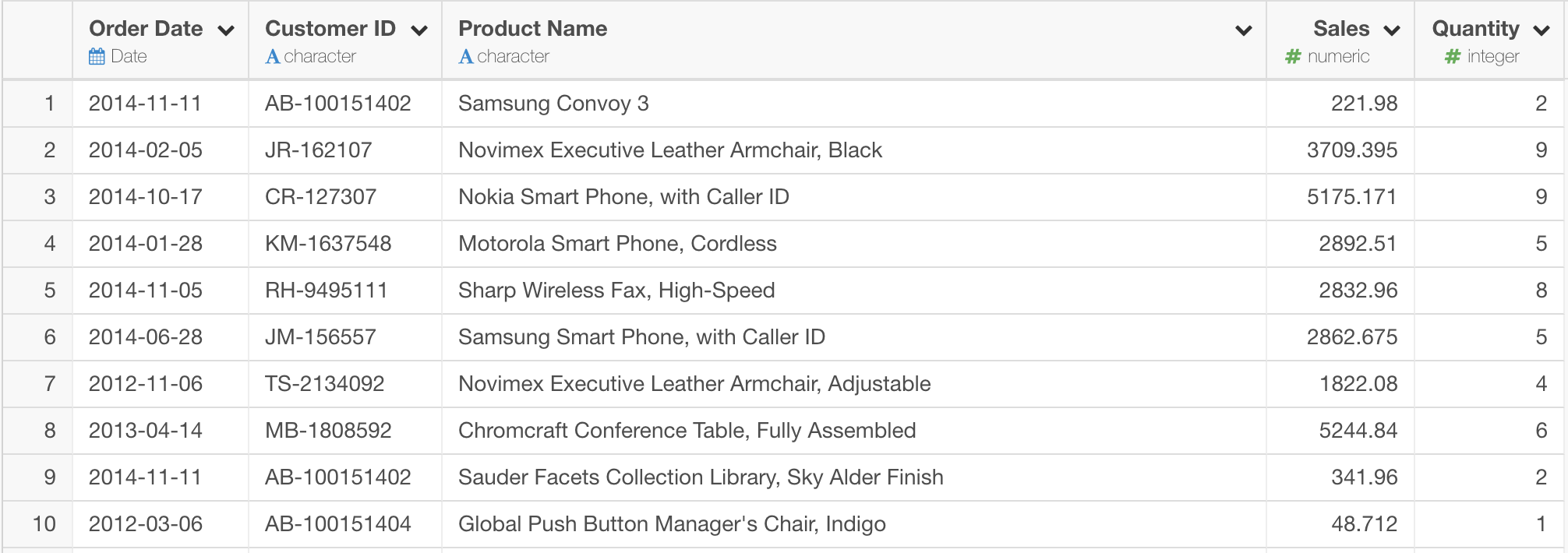Click the Quantity integer hash icon
The height and width of the screenshot is (553, 1568).
(x=1452, y=56)
